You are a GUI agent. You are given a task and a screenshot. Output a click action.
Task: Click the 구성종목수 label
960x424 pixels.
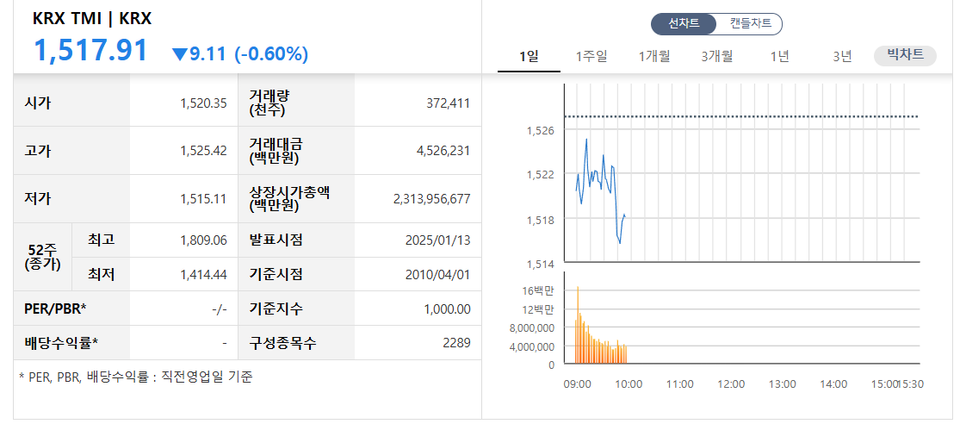tap(283, 343)
